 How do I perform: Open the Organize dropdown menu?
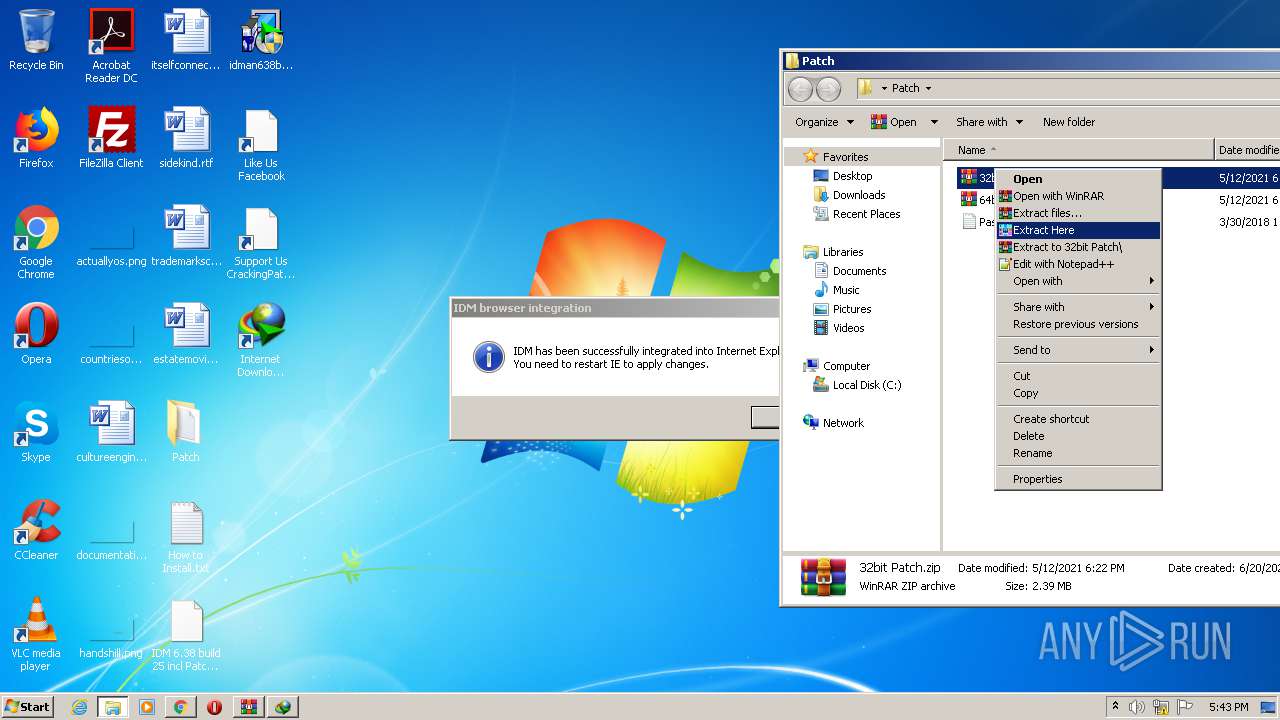pos(825,122)
